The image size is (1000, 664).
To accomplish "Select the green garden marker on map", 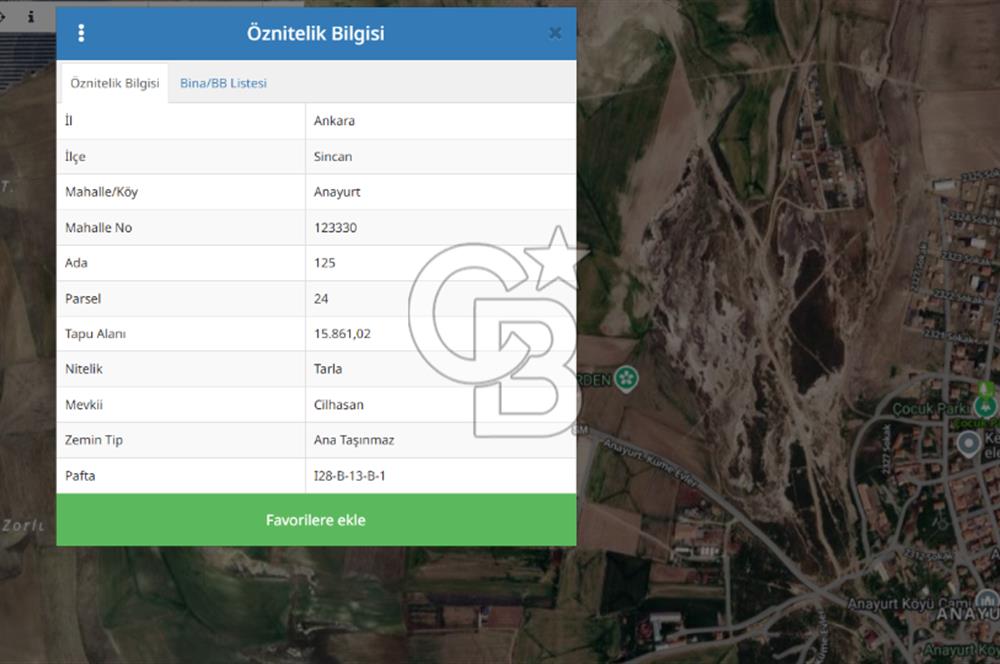I will pyautogui.click(x=626, y=380).
